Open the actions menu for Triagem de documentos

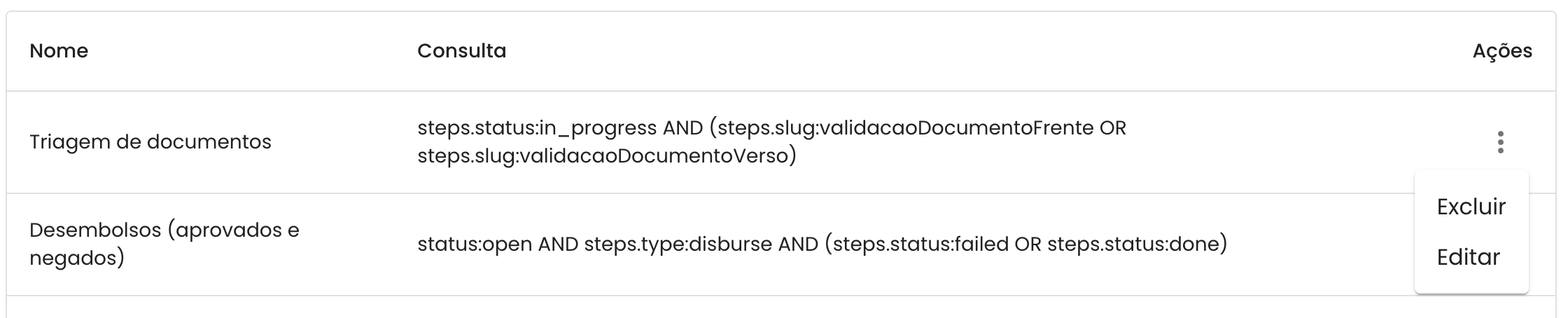(x=1500, y=142)
